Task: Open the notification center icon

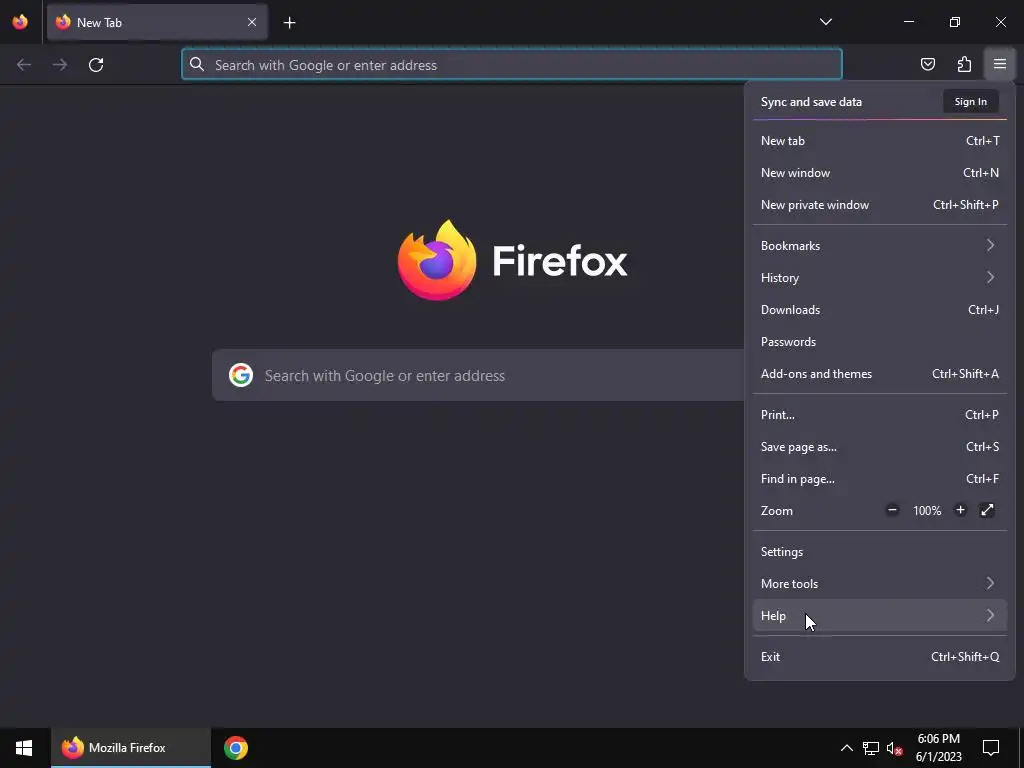Action: click(991, 748)
